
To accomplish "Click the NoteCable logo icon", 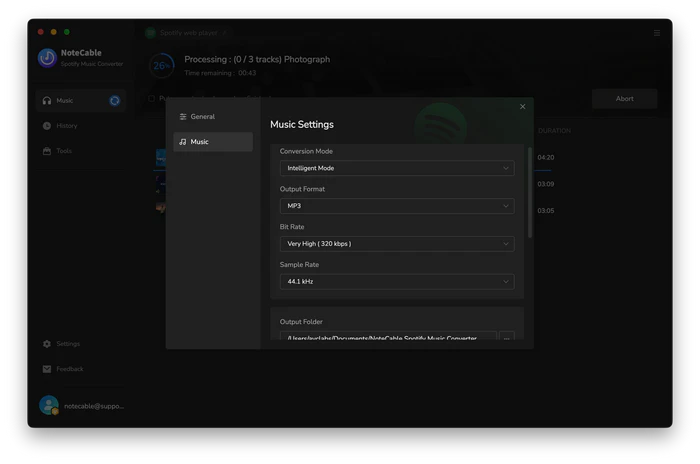I will tap(47, 58).
